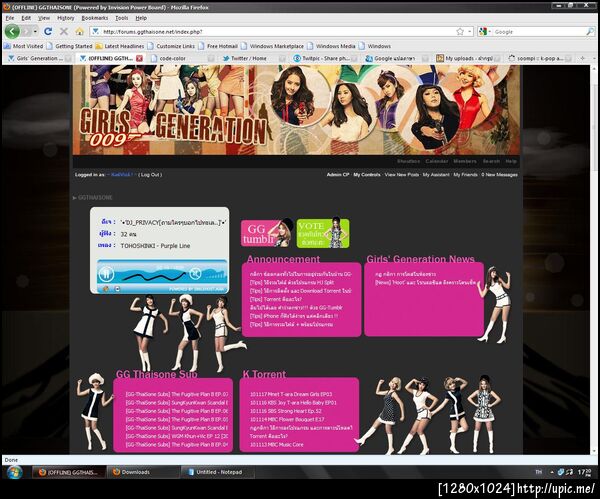600x499 pixels.
Task: Open the Home page icon
Action: [x=79, y=31]
